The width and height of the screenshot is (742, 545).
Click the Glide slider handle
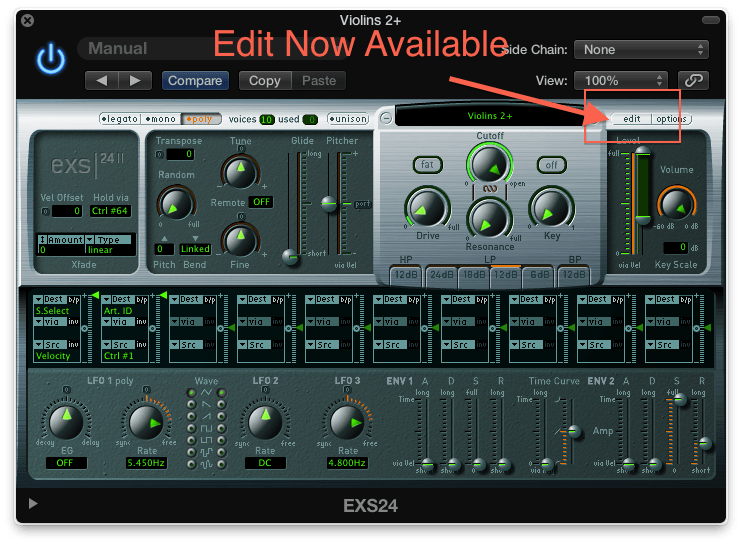click(290, 257)
